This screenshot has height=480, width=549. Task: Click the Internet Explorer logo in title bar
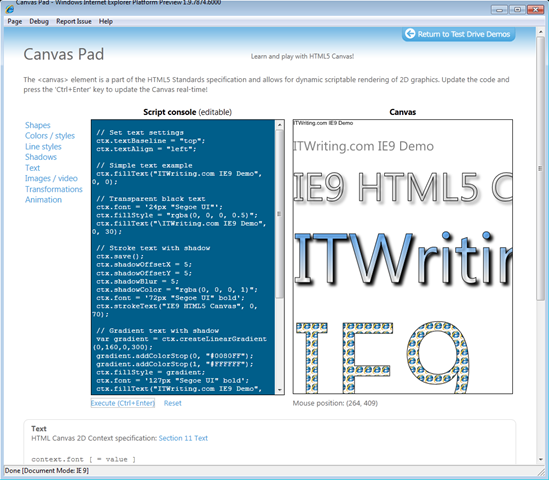[9, 8]
